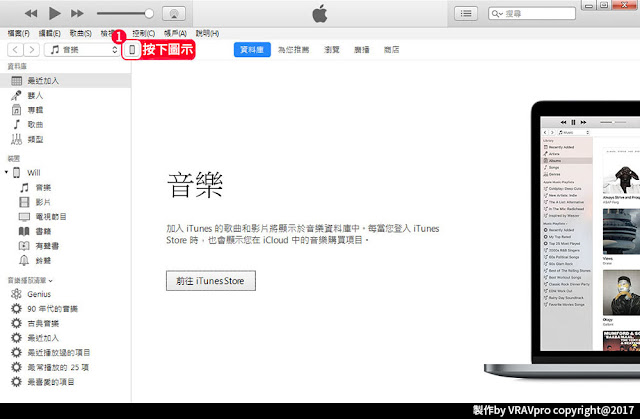Image resolution: width=640 pixels, height=419 pixels.
Task: Open the 歌曲(S) menu
Action: click(x=80, y=33)
